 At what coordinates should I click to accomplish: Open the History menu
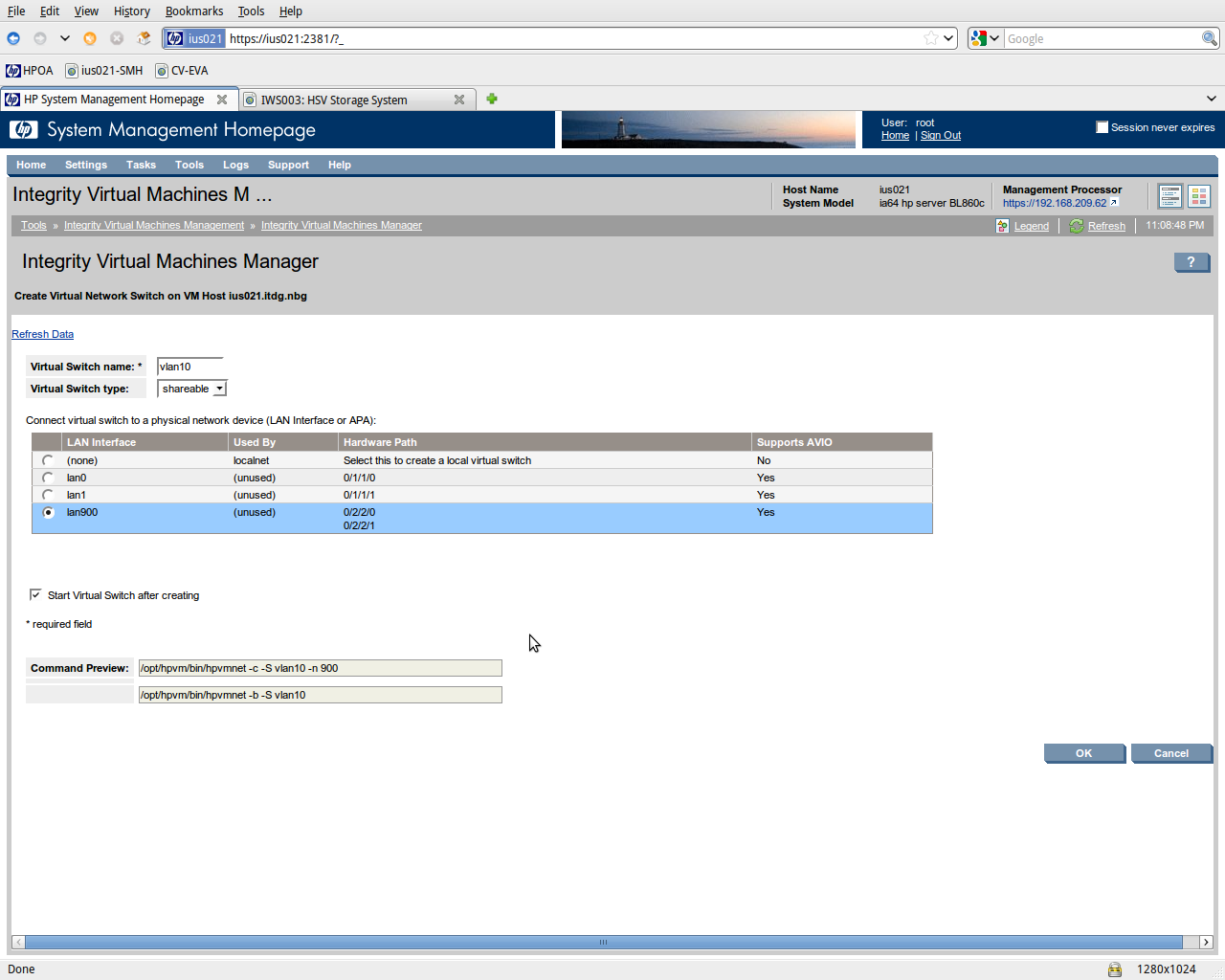(x=132, y=11)
